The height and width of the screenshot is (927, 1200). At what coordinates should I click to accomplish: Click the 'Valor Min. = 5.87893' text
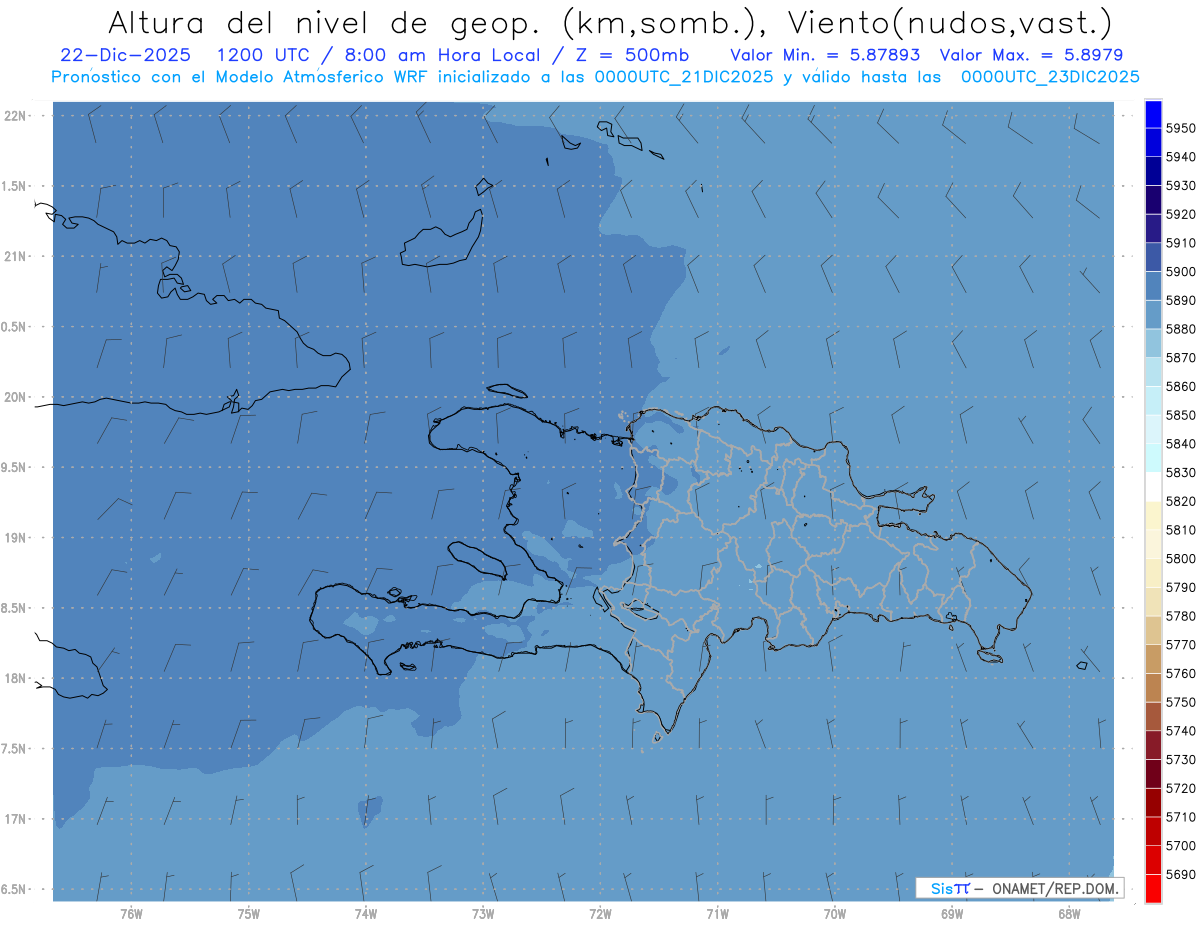point(825,55)
